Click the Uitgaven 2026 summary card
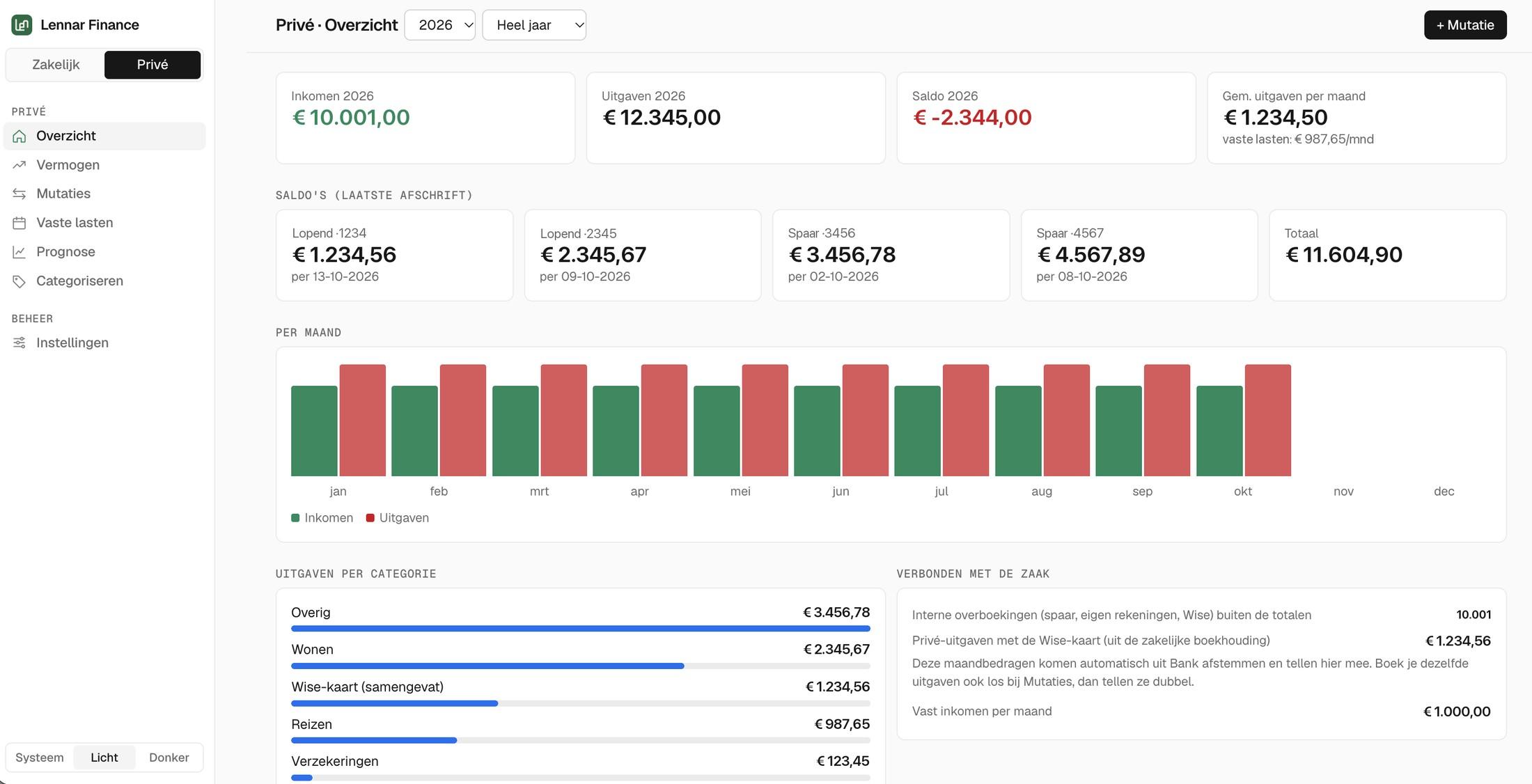The height and width of the screenshot is (784, 1532). [736, 118]
